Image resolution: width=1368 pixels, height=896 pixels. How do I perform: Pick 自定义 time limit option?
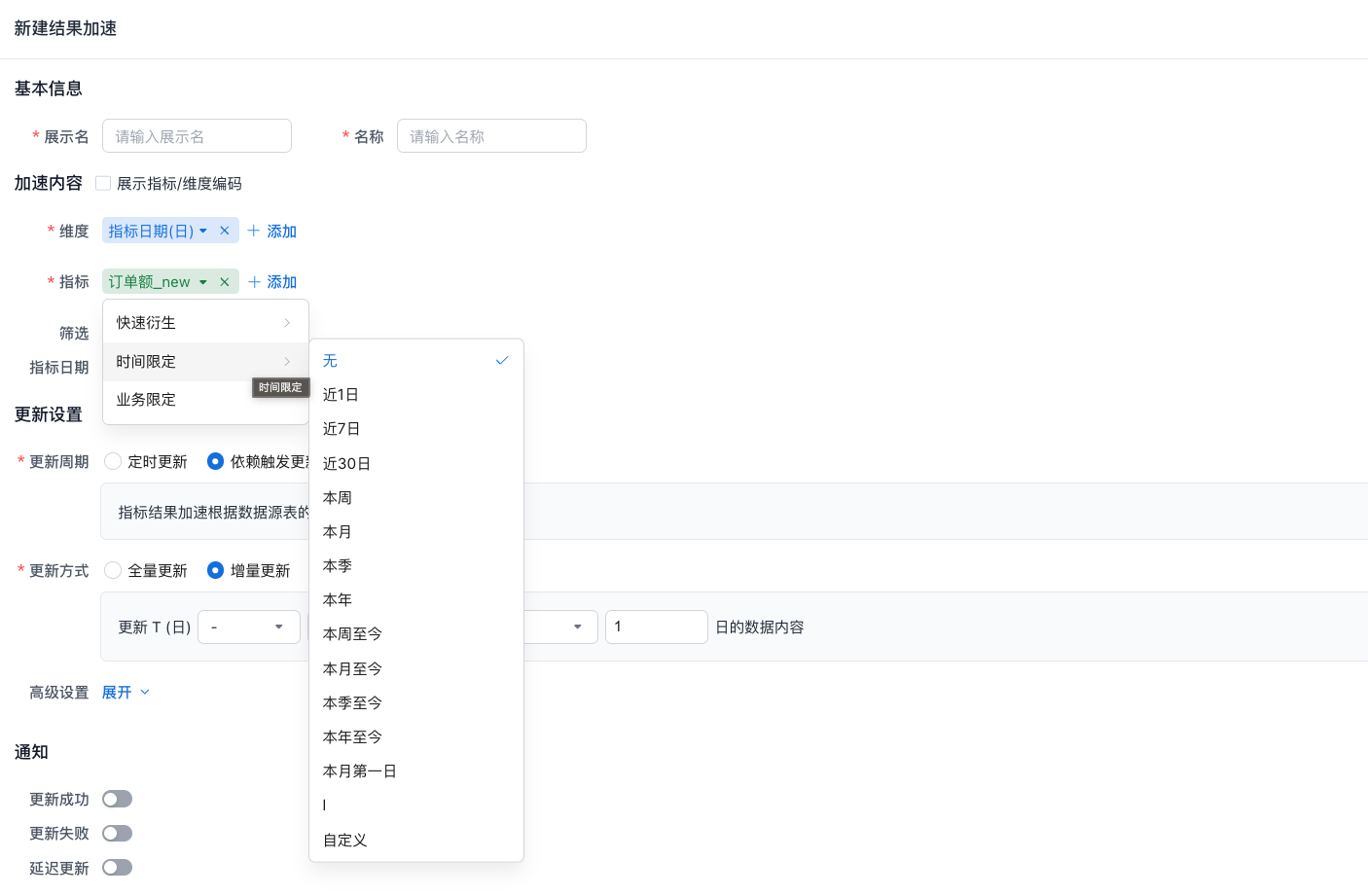(x=344, y=841)
